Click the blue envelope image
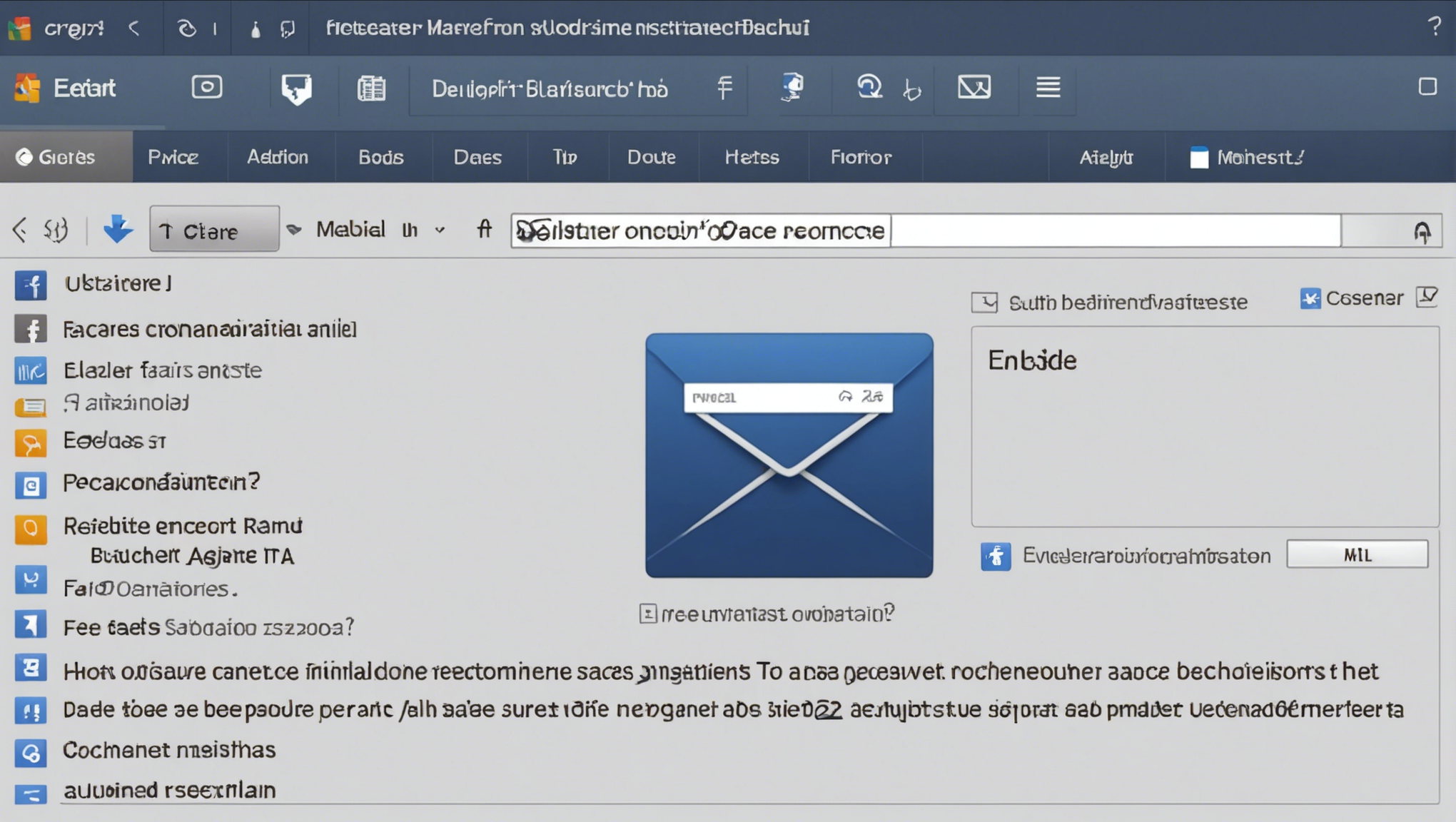This screenshot has height=822, width=1456. click(789, 455)
